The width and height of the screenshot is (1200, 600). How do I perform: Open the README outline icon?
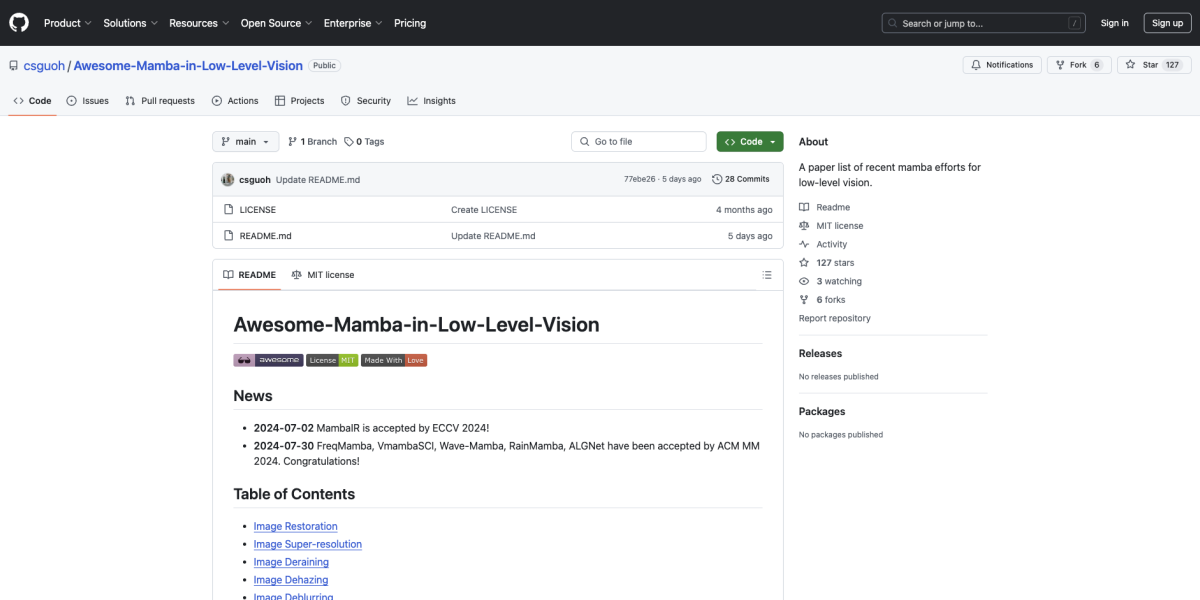pos(767,275)
